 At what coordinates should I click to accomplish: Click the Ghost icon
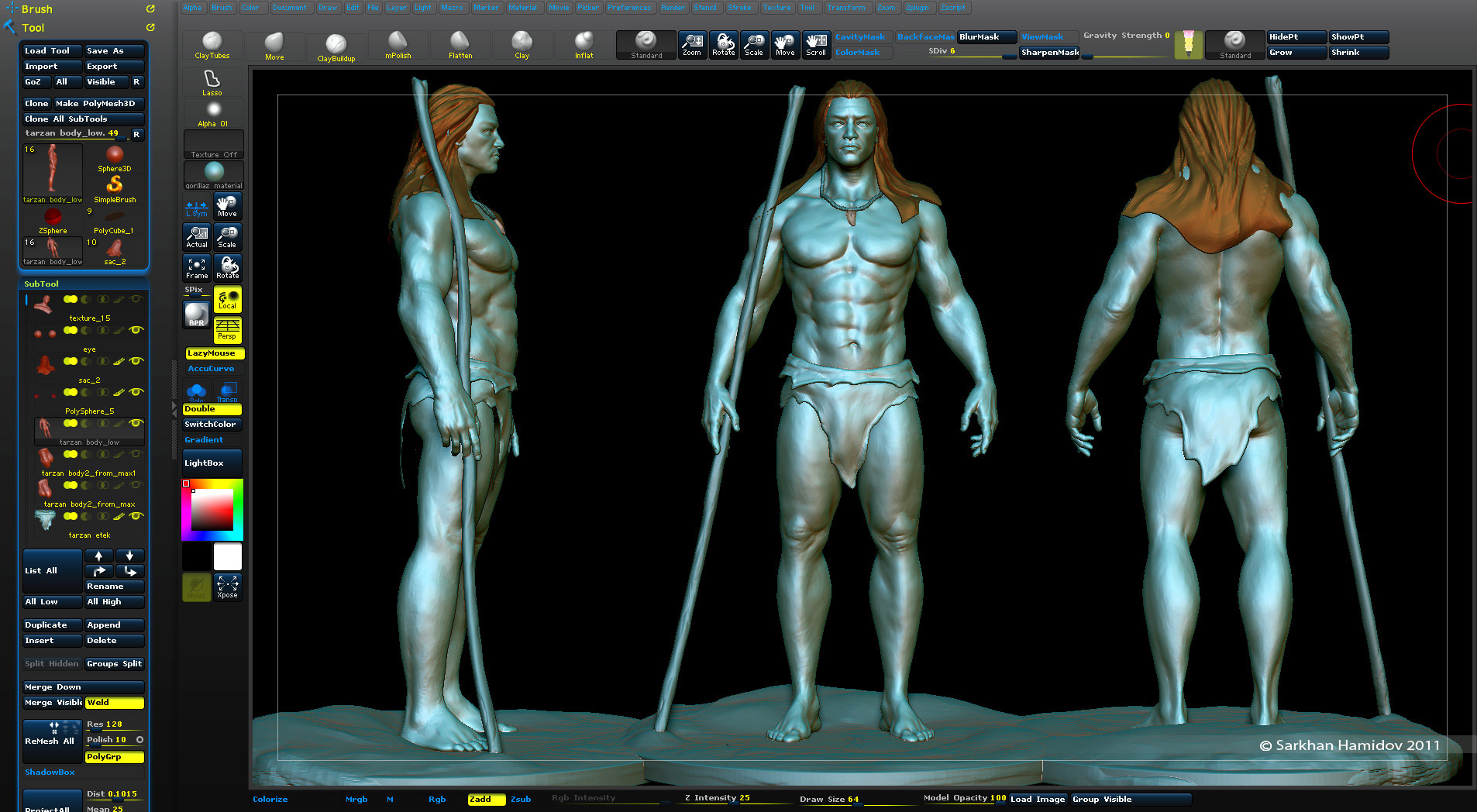[x=196, y=587]
